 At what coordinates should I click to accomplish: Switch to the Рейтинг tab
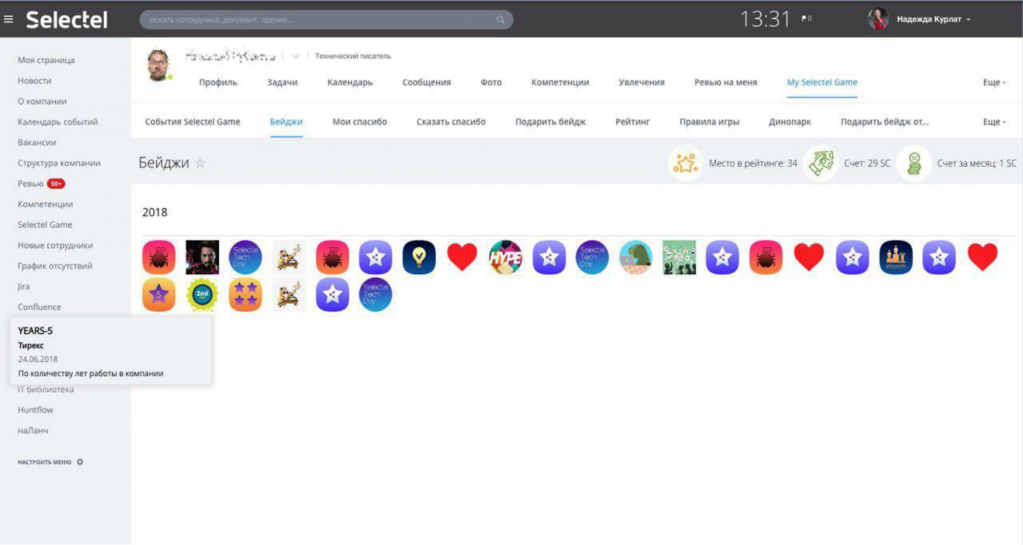coord(632,122)
